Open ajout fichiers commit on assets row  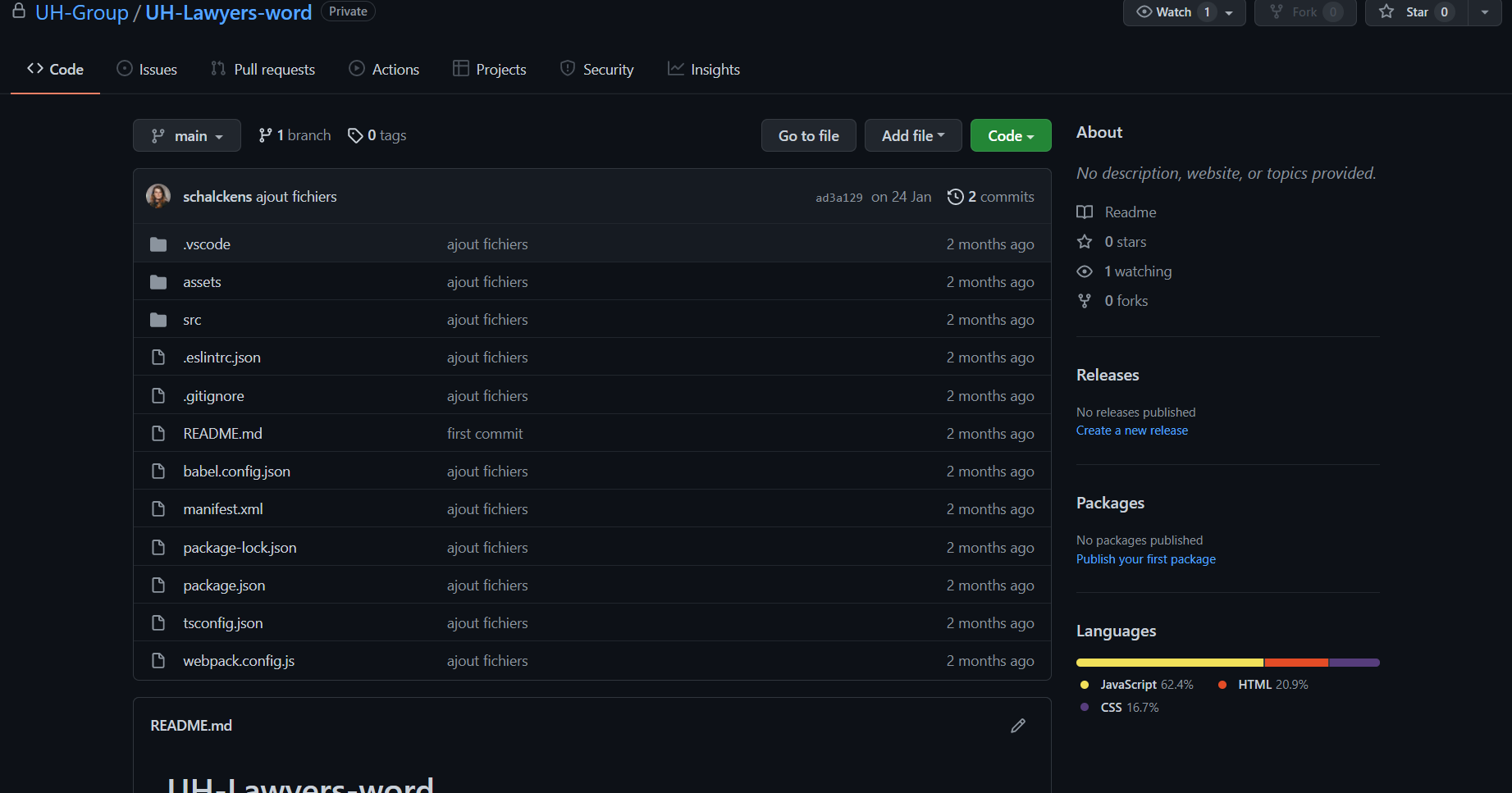tap(487, 282)
